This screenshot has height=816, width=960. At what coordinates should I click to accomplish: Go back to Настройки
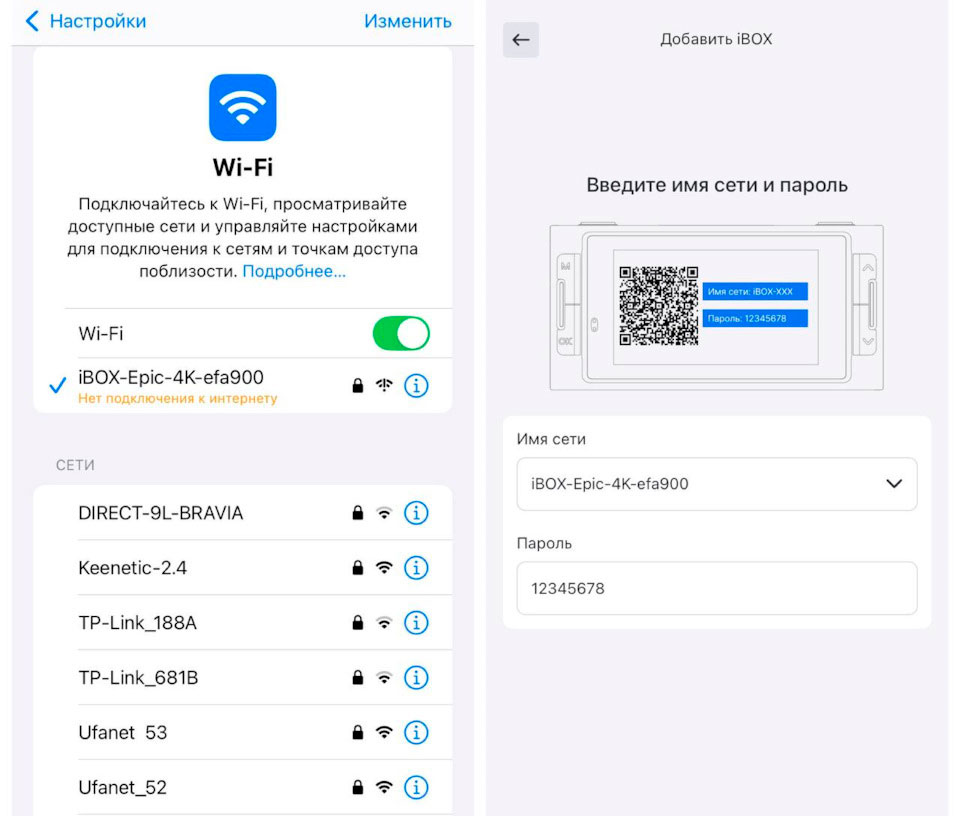[86, 21]
